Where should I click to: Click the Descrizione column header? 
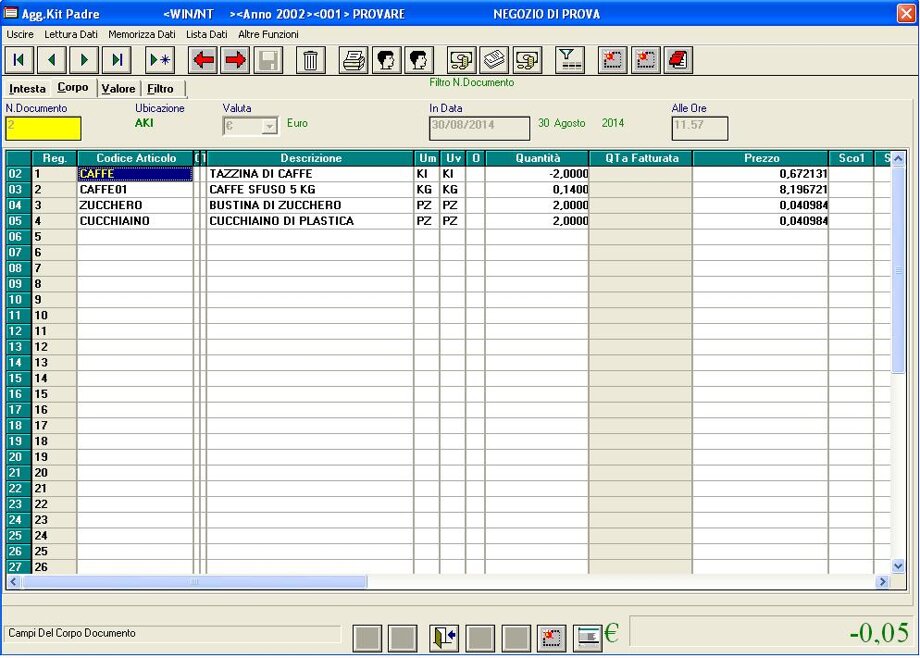[310, 159]
